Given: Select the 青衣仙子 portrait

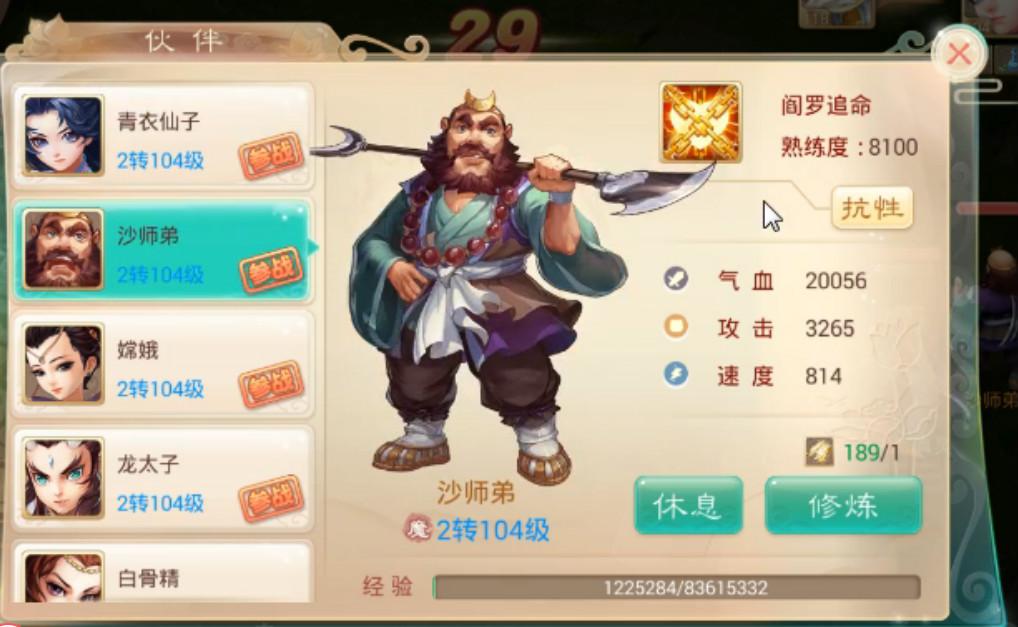Looking at the screenshot, I should pyautogui.click(x=63, y=135).
